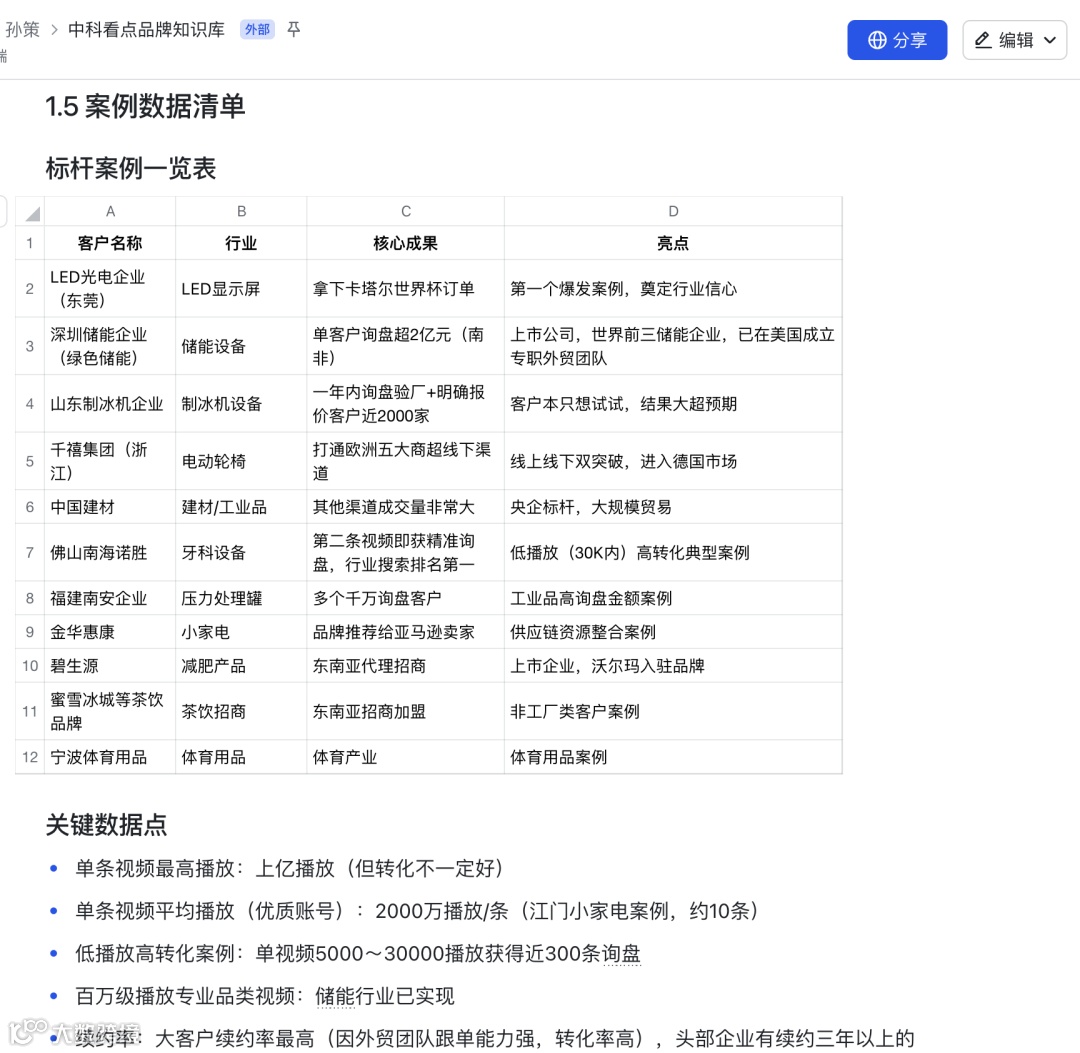Viewport: 1080px width, 1053px height.
Task: Click the cell LED显示屏
Action: 241,289
